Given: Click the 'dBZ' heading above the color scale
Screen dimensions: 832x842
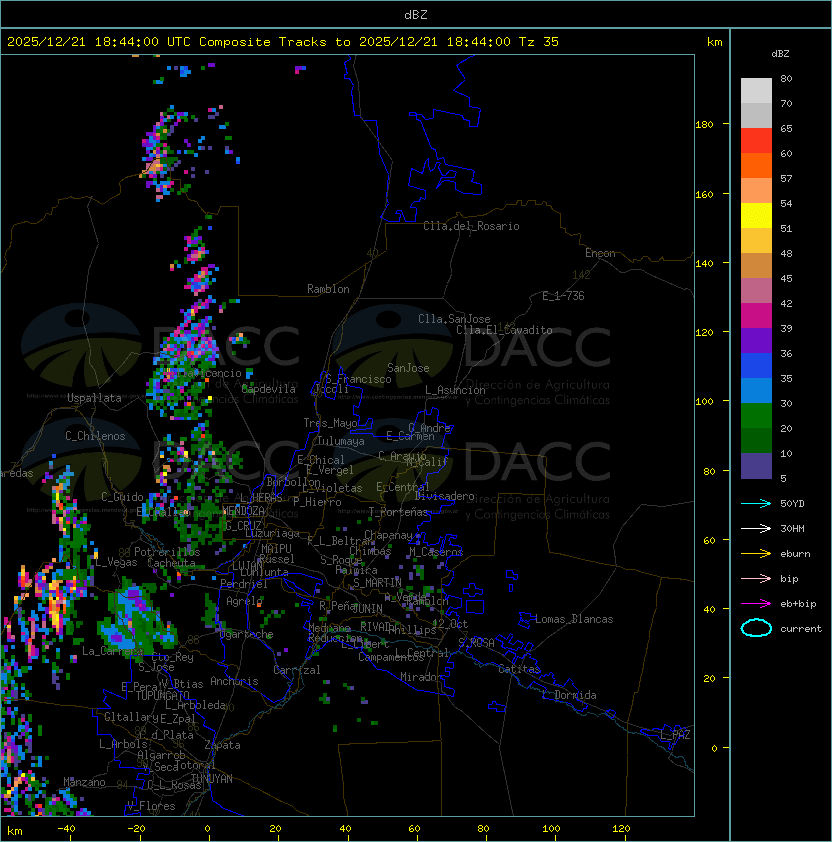Looking at the screenshot, I should click(x=780, y=54).
